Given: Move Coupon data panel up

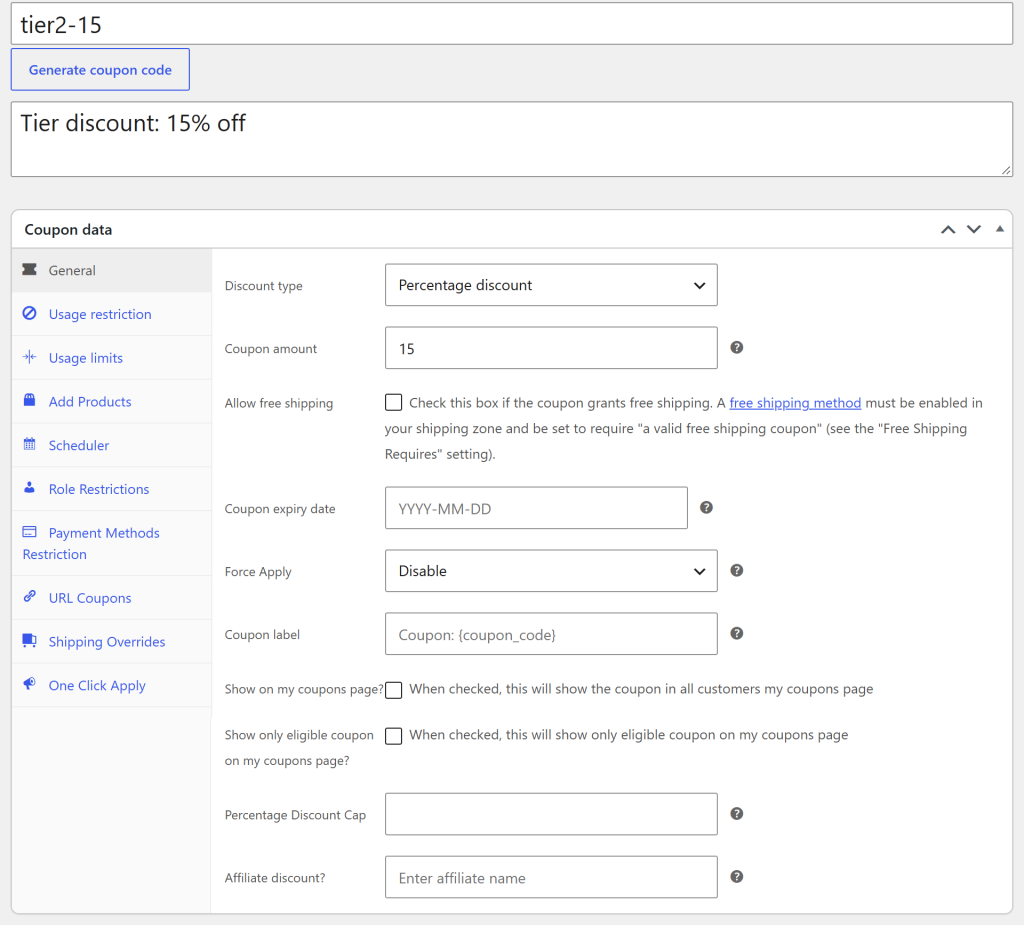Looking at the screenshot, I should click(x=948, y=229).
